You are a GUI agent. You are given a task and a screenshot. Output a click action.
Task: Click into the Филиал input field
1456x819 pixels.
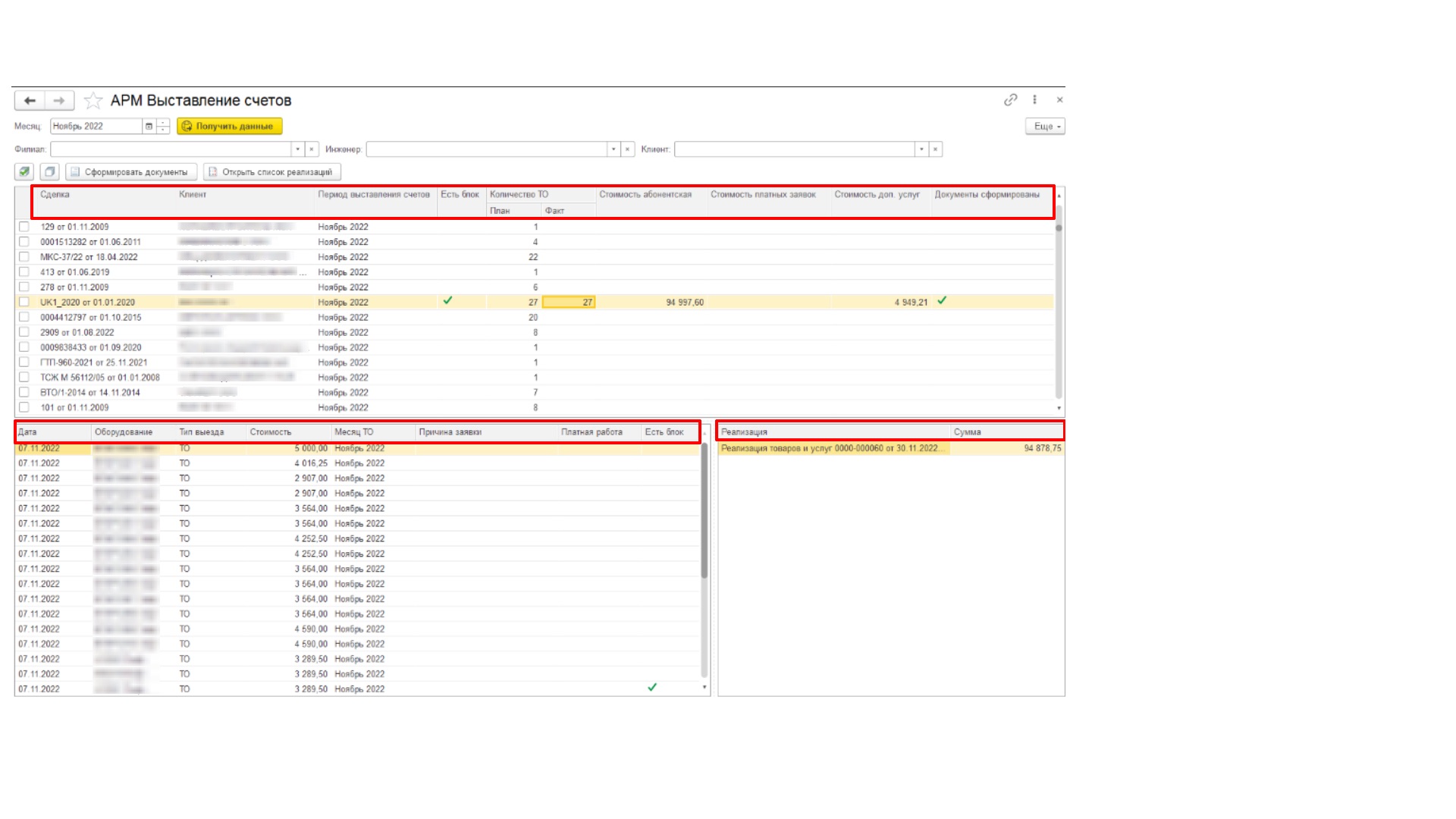171,149
